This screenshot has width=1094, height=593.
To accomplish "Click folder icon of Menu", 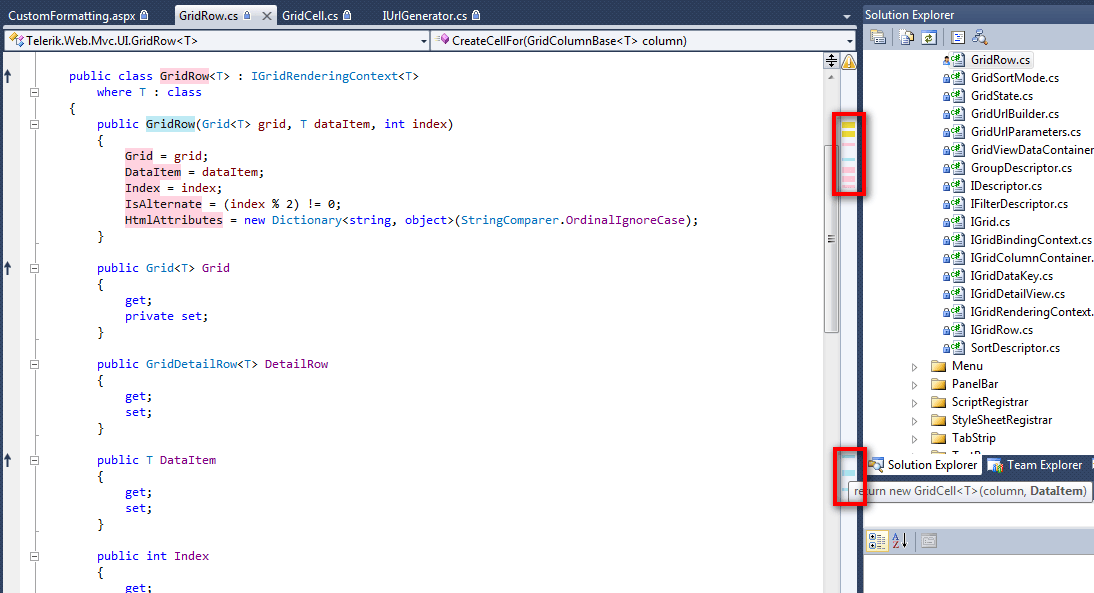I will click(x=939, y=366).
